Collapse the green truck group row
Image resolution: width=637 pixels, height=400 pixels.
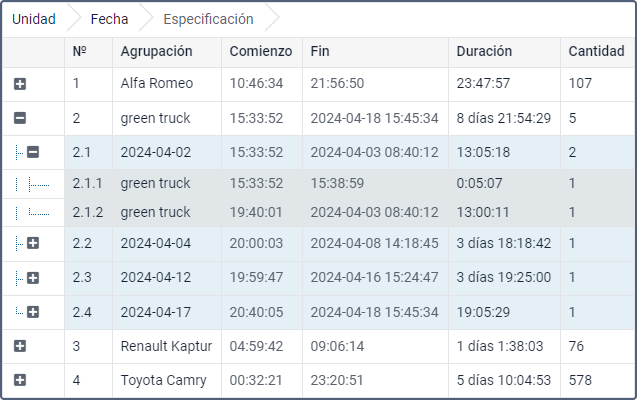click(20, 118)
